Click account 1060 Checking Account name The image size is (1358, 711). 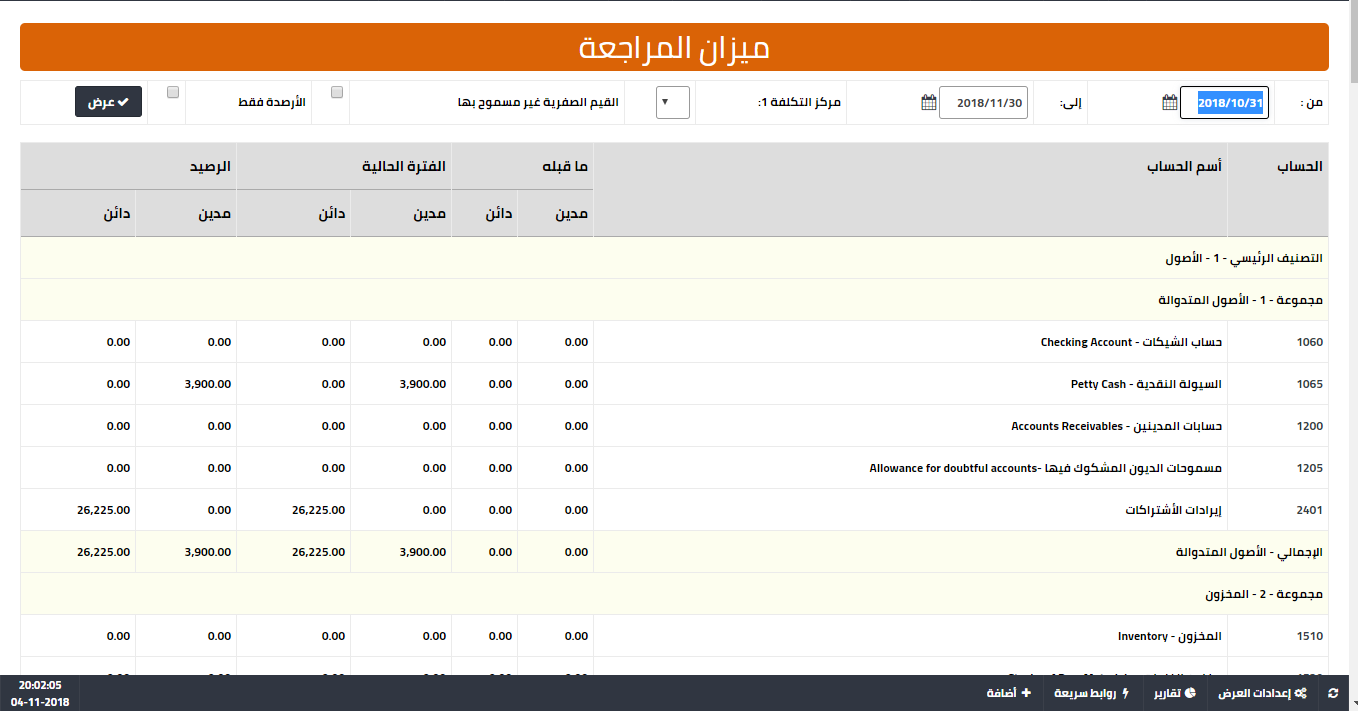(1131, 342)
